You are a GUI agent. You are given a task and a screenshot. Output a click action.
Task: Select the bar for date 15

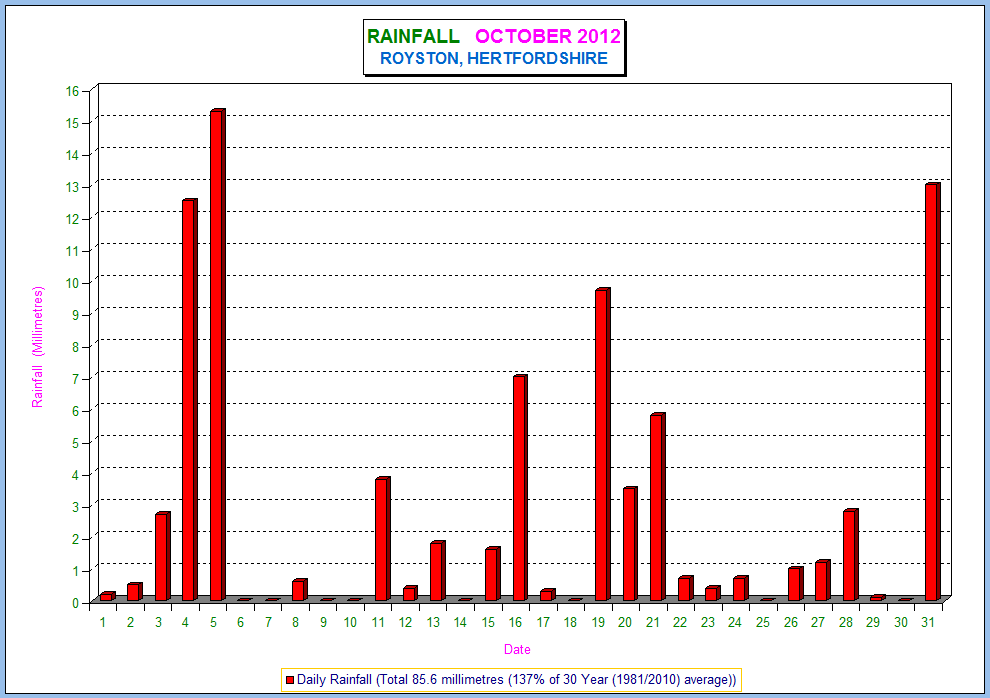click(492, 574)
